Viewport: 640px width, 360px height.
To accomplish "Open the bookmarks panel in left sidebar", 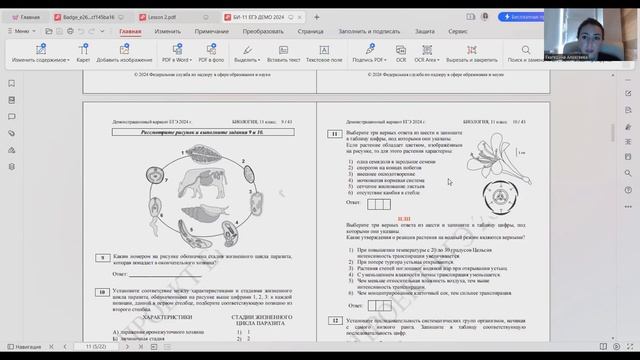I will (x=11, y=83).
